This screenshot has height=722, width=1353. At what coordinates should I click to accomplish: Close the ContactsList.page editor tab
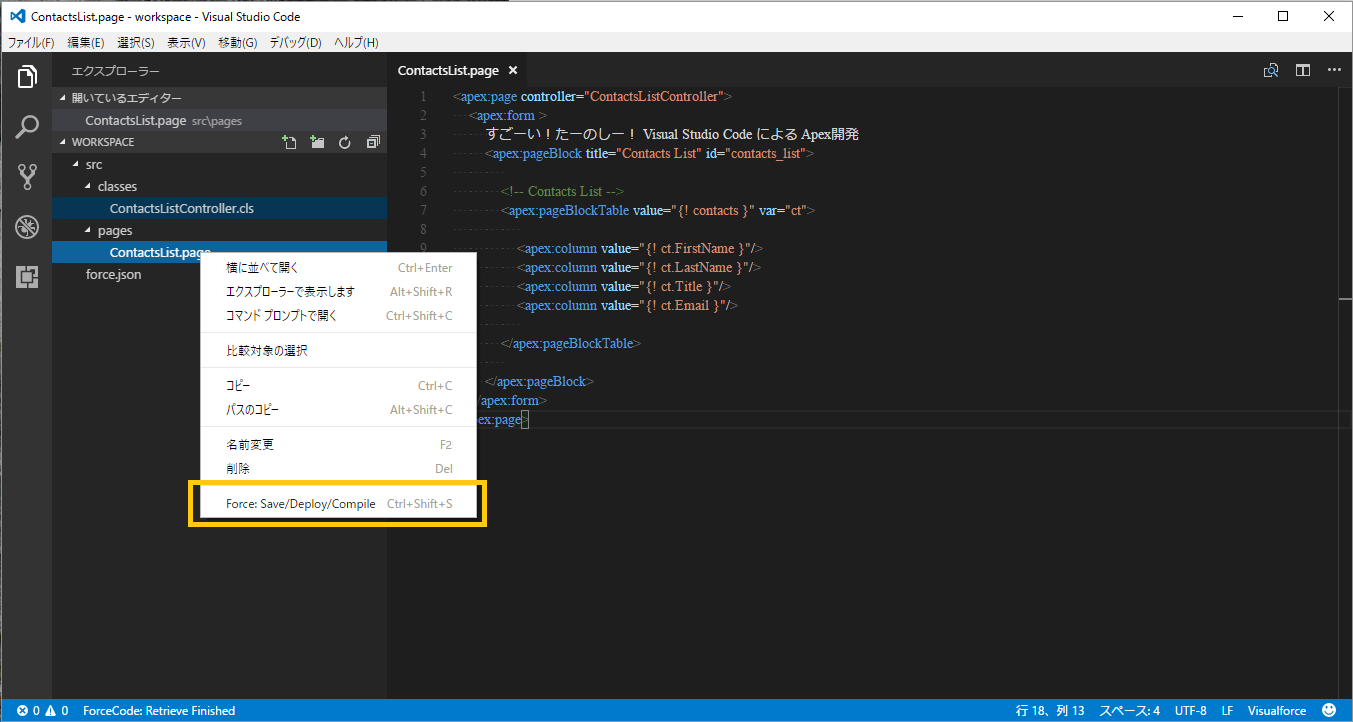pos(513,70)
